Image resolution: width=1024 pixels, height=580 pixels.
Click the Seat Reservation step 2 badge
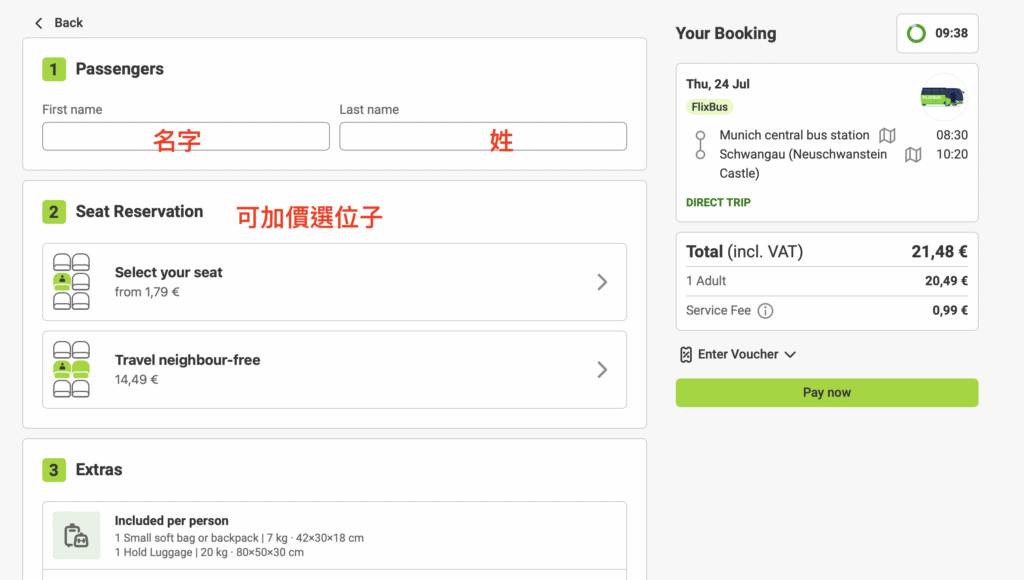tap(54, 212)
